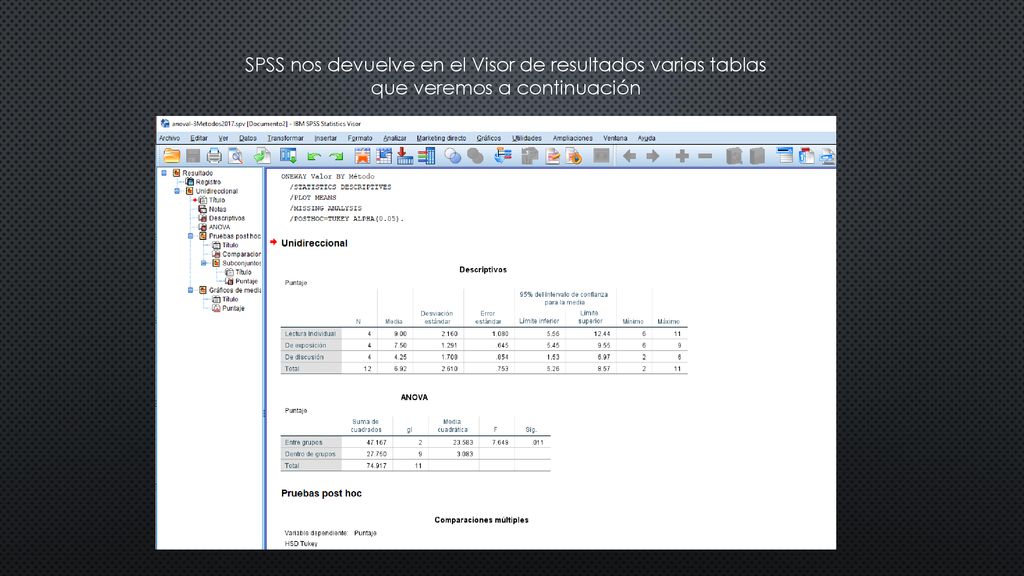Viewport: 1024px width, 576px height.
Task: Click the overlapping blue circles toolbar icon
Action: [453, 155]
